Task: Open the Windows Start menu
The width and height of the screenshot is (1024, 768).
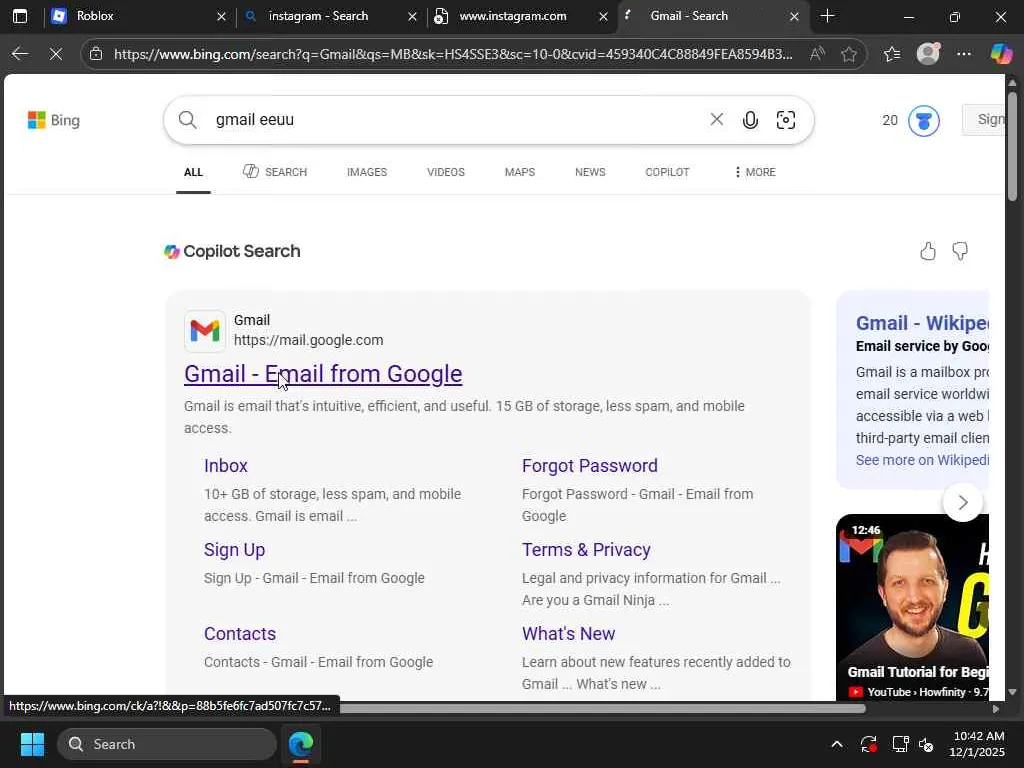Action: (32, 744)
